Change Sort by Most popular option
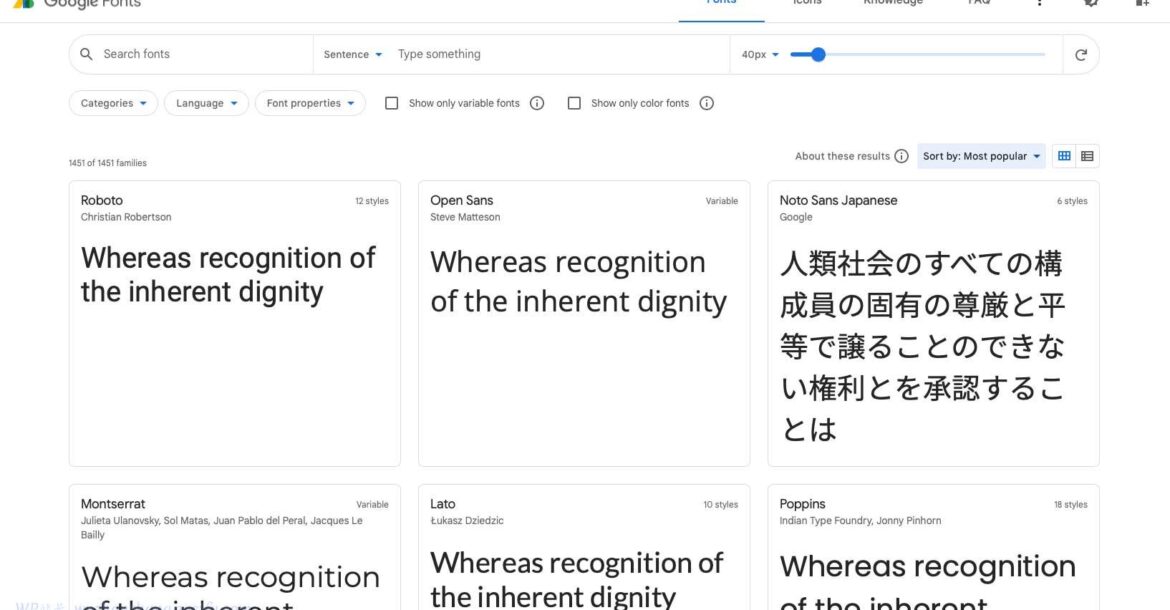This screenshot has height=610, width=1170. point(980,155)
